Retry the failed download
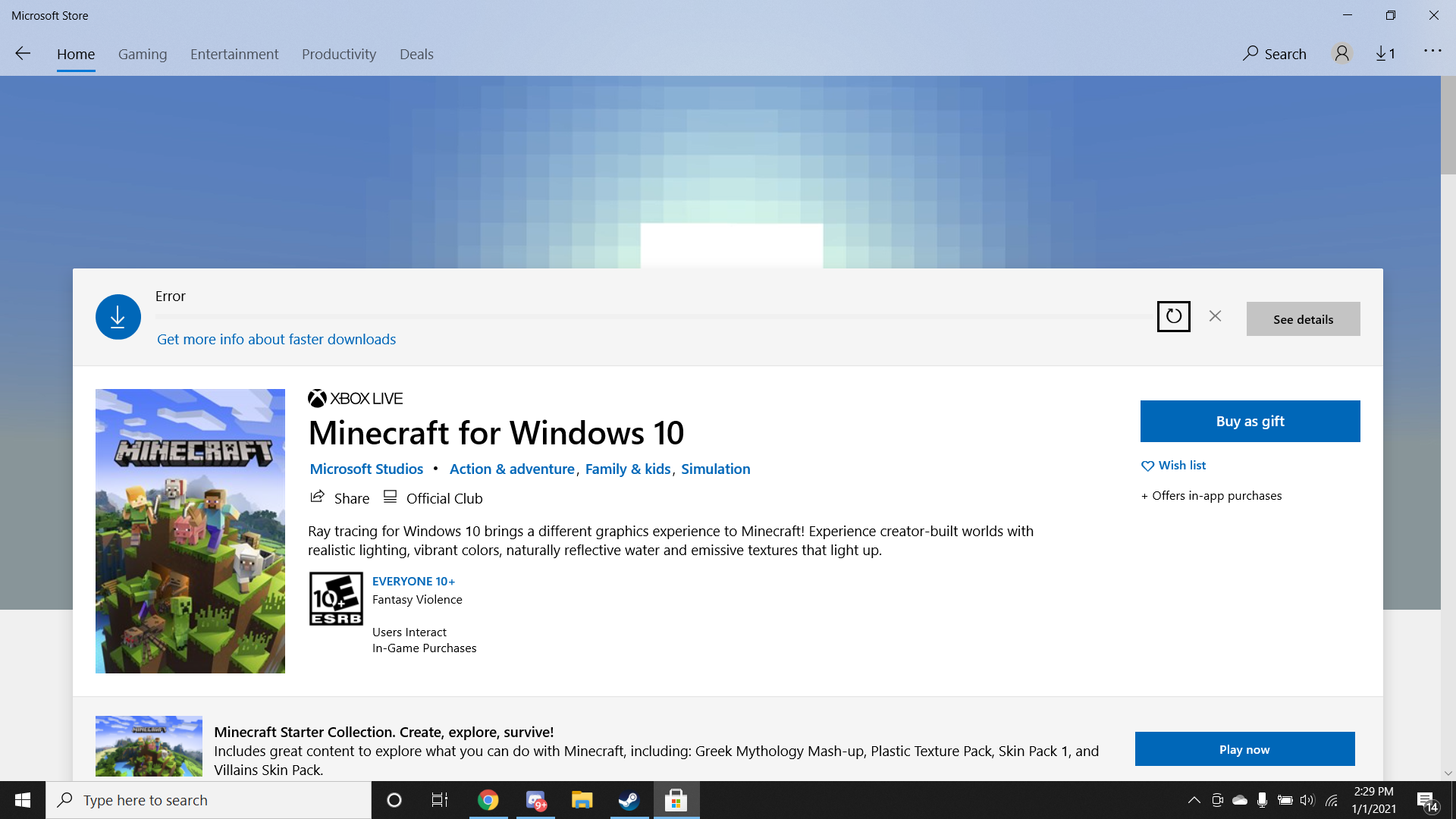The height and width of the screenshot is (819, 1456). [x=1174, y=316]
